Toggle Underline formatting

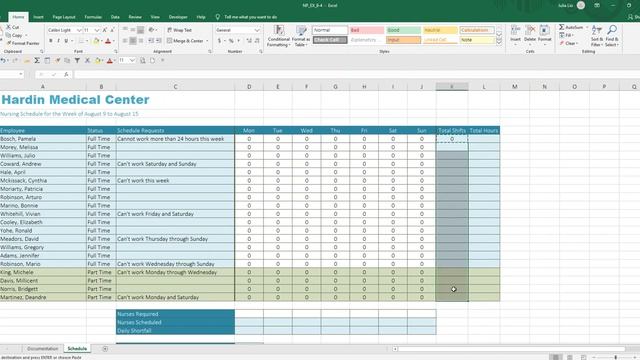(66, 41)
